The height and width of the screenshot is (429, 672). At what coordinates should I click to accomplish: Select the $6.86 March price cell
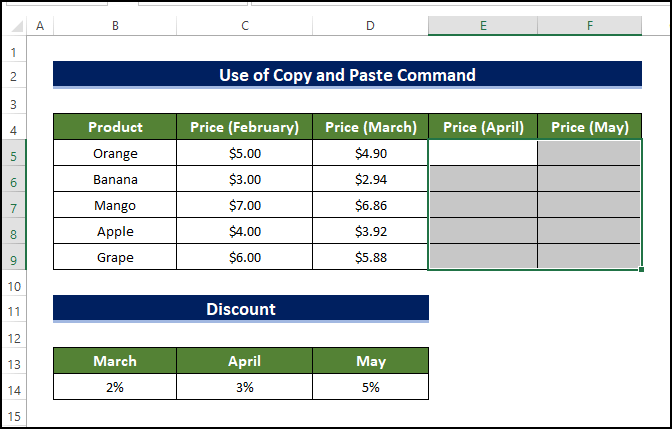coord(370,206)
